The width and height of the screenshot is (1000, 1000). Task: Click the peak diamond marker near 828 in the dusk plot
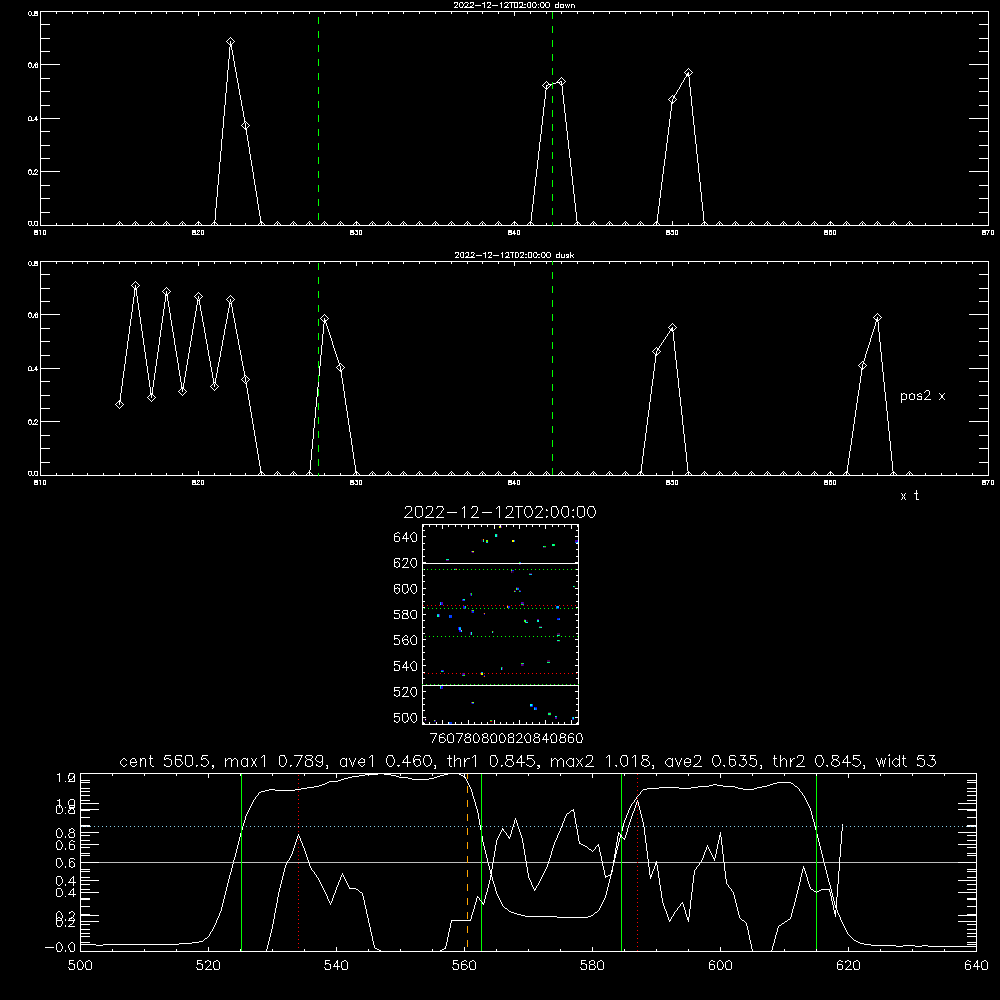pos(325,319)
